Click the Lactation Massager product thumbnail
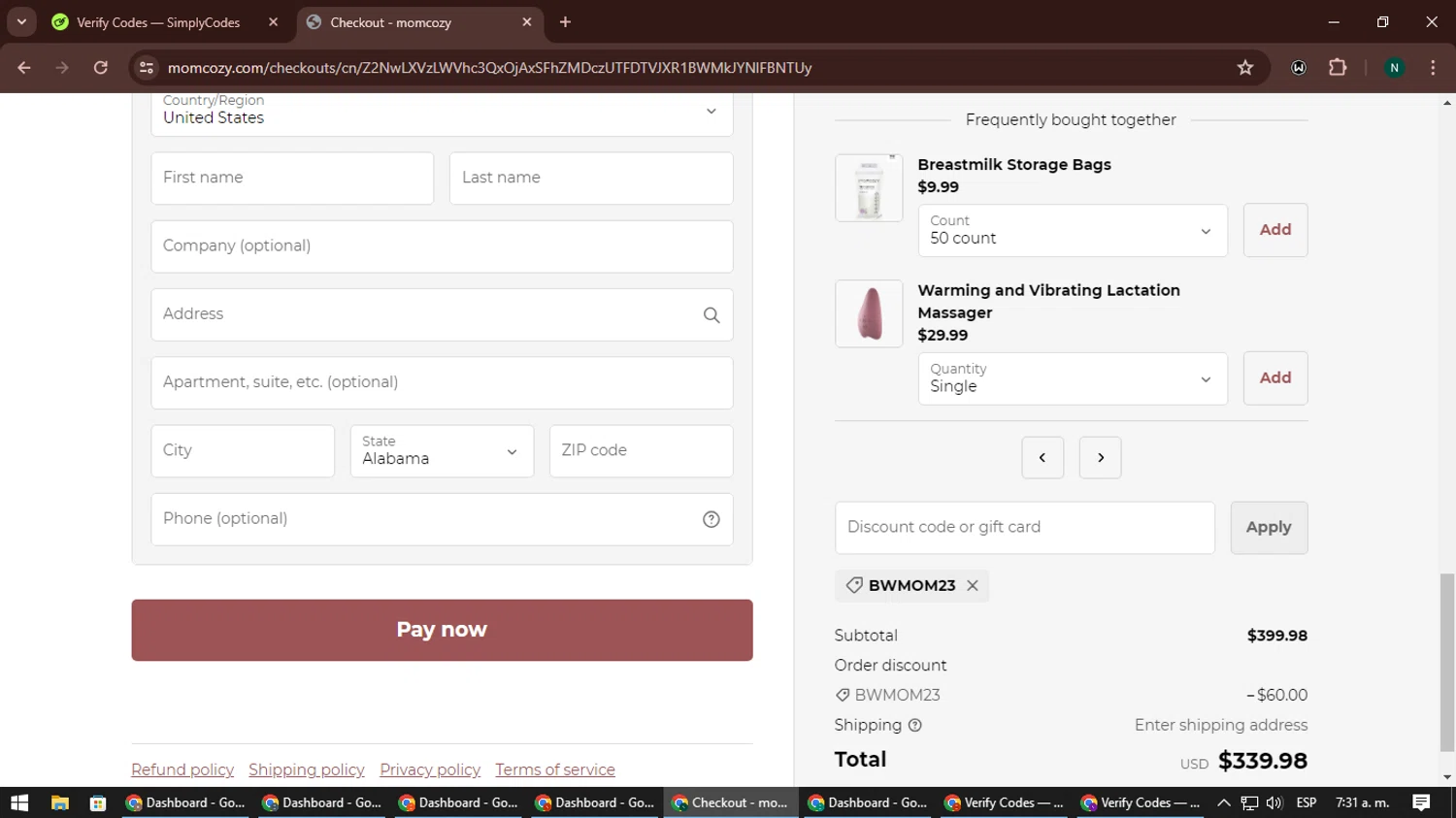1456x818 pixels. point(869,314)
